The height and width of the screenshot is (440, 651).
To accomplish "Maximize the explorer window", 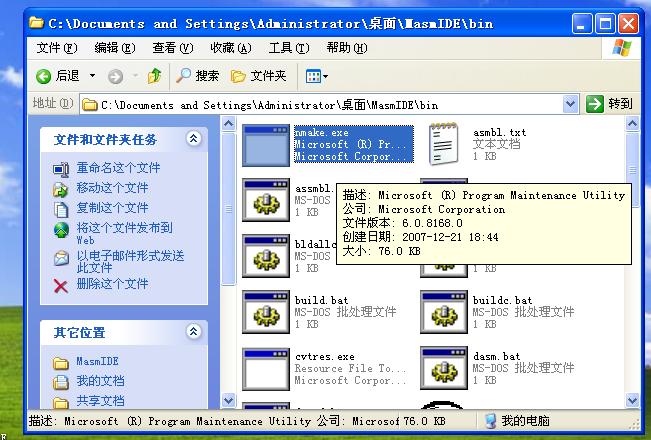I will (x=605, y=23).
